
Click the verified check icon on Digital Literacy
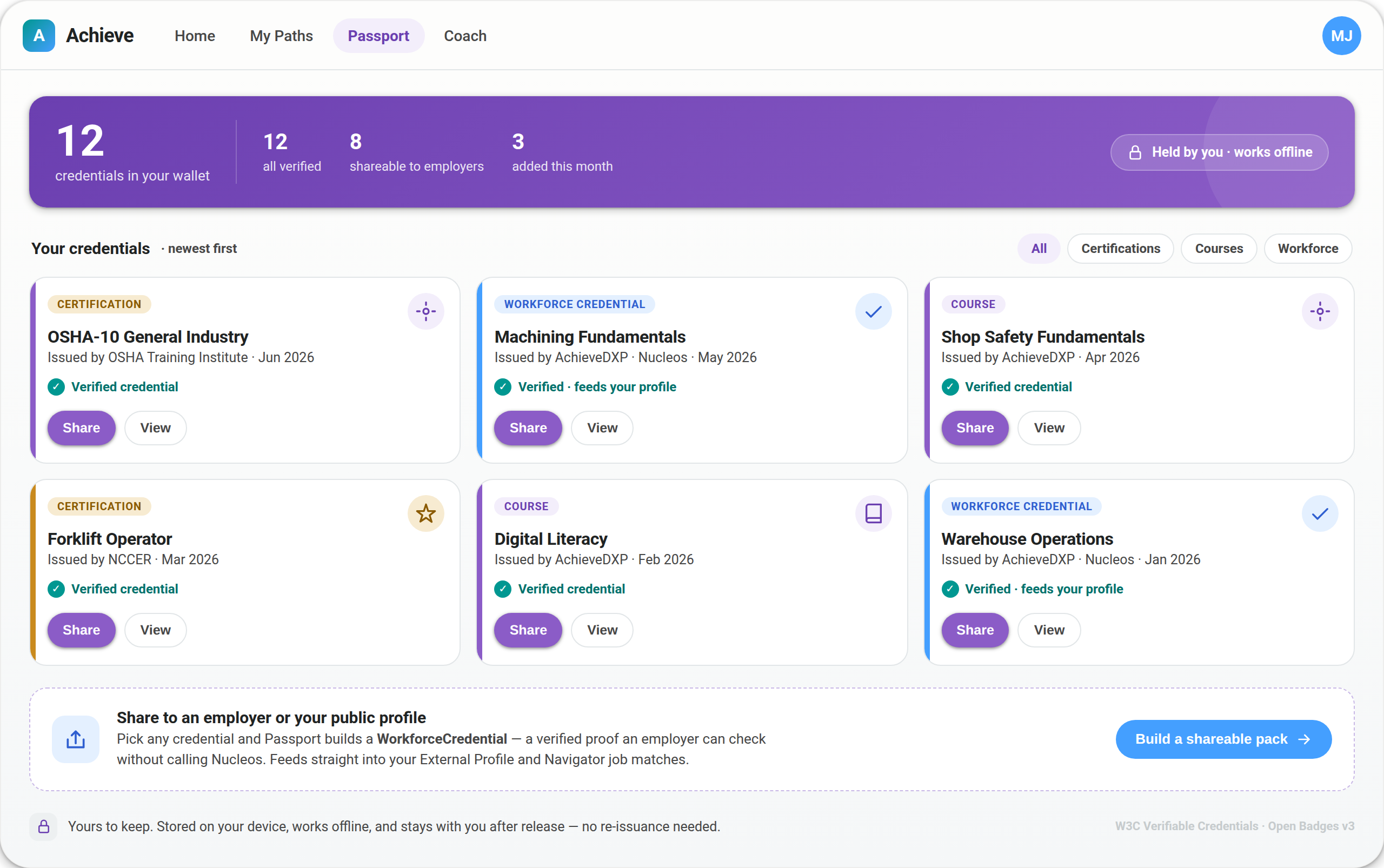(x=502, y=589)
